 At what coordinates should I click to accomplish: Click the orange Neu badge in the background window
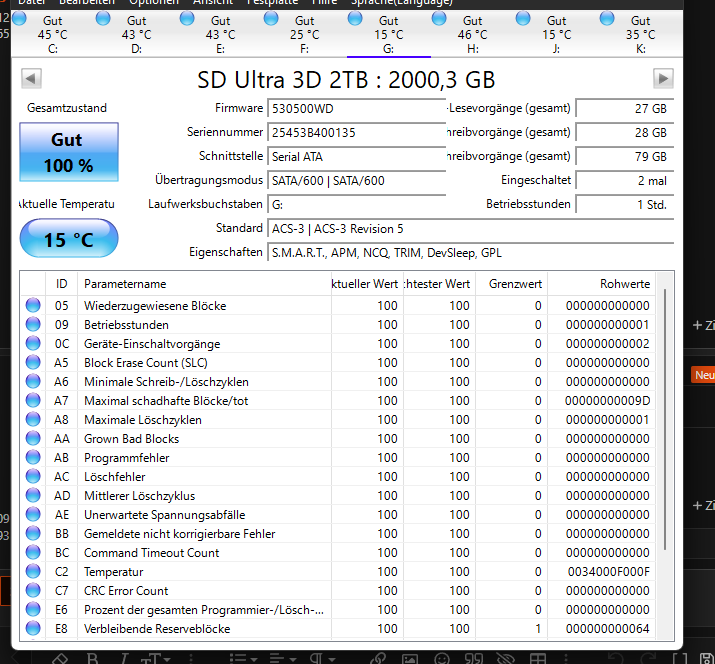[703, 375]
